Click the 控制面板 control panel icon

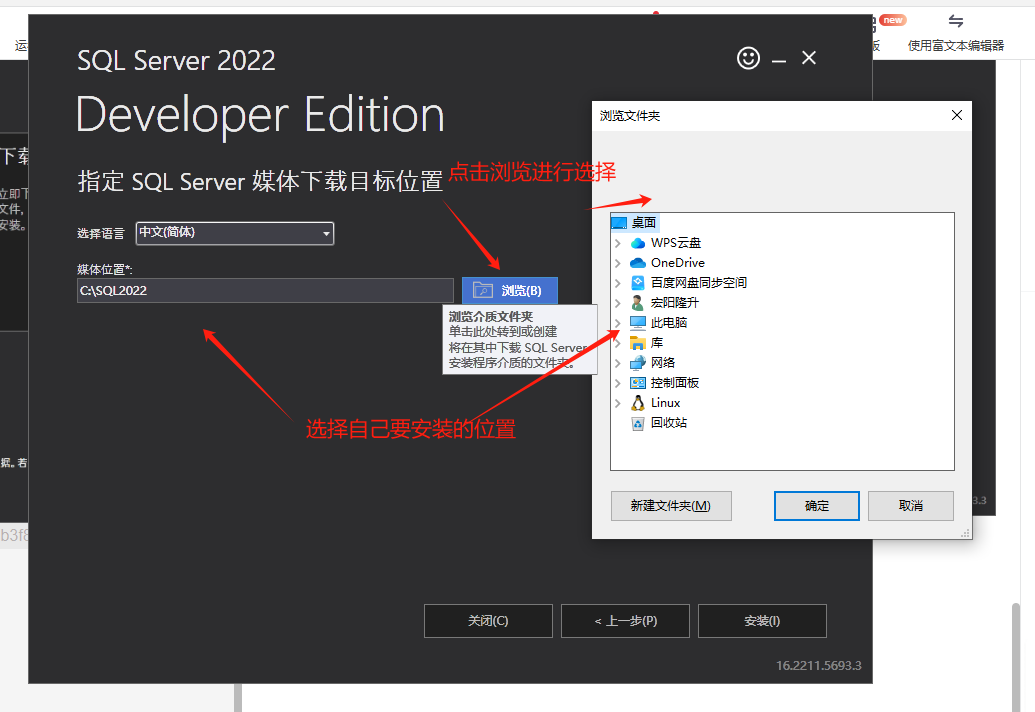click(x=638, y=383)
